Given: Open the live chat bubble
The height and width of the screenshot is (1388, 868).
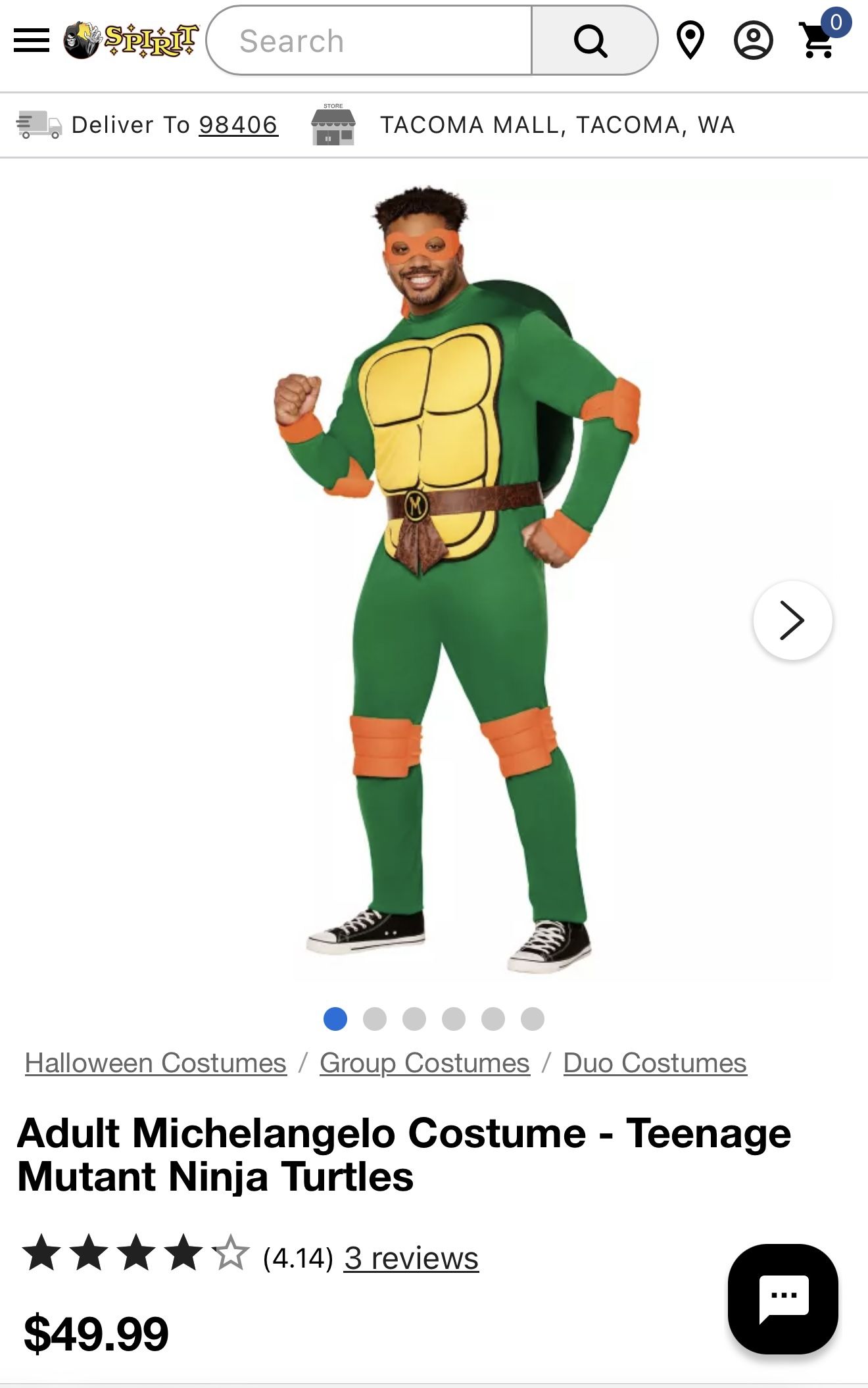Looking at the screenshot, I should [x=783, y=1299].
